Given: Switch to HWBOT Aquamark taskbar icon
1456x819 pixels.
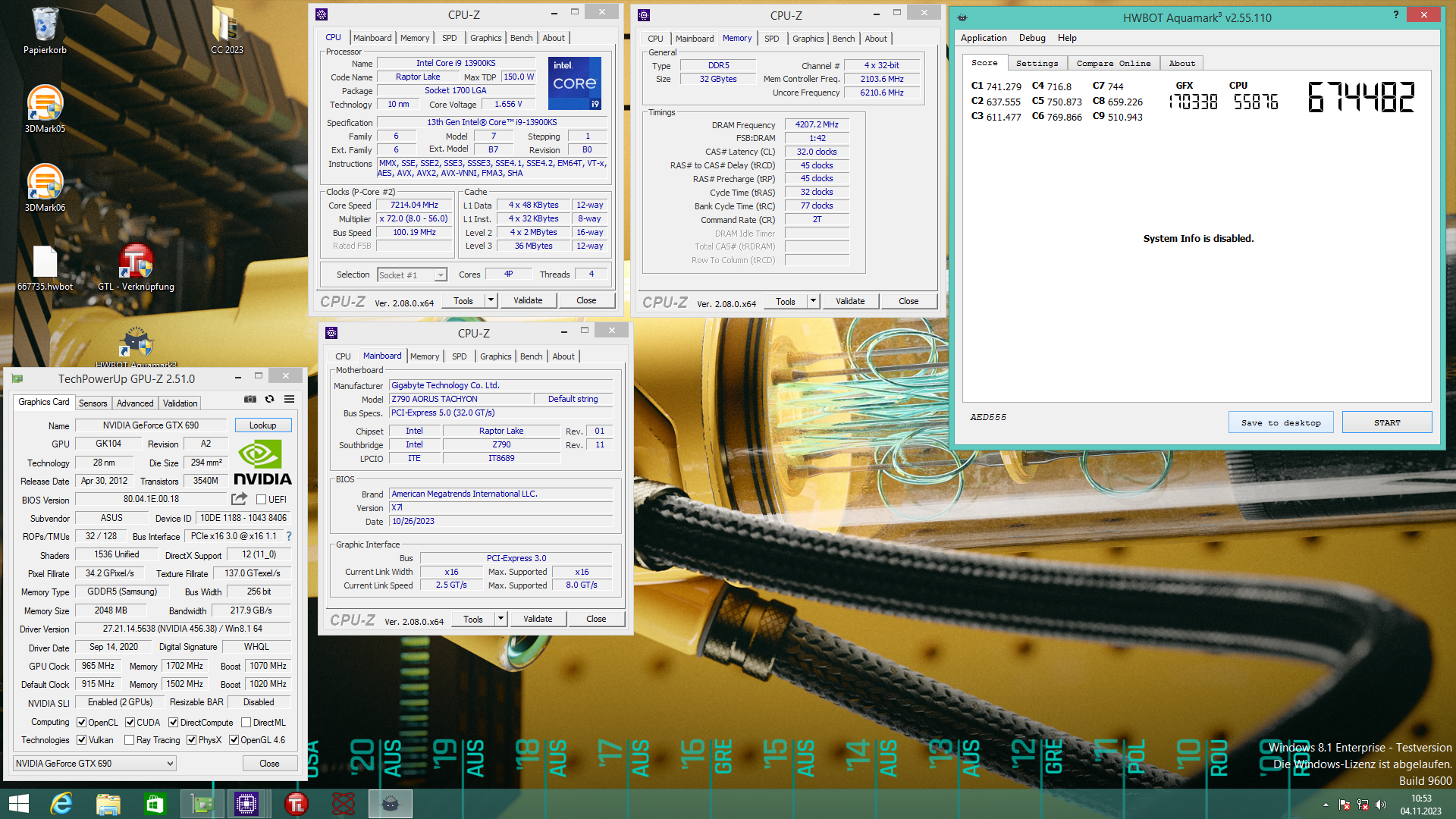Looking at the screenshot, I should click(x=391, y=804).
